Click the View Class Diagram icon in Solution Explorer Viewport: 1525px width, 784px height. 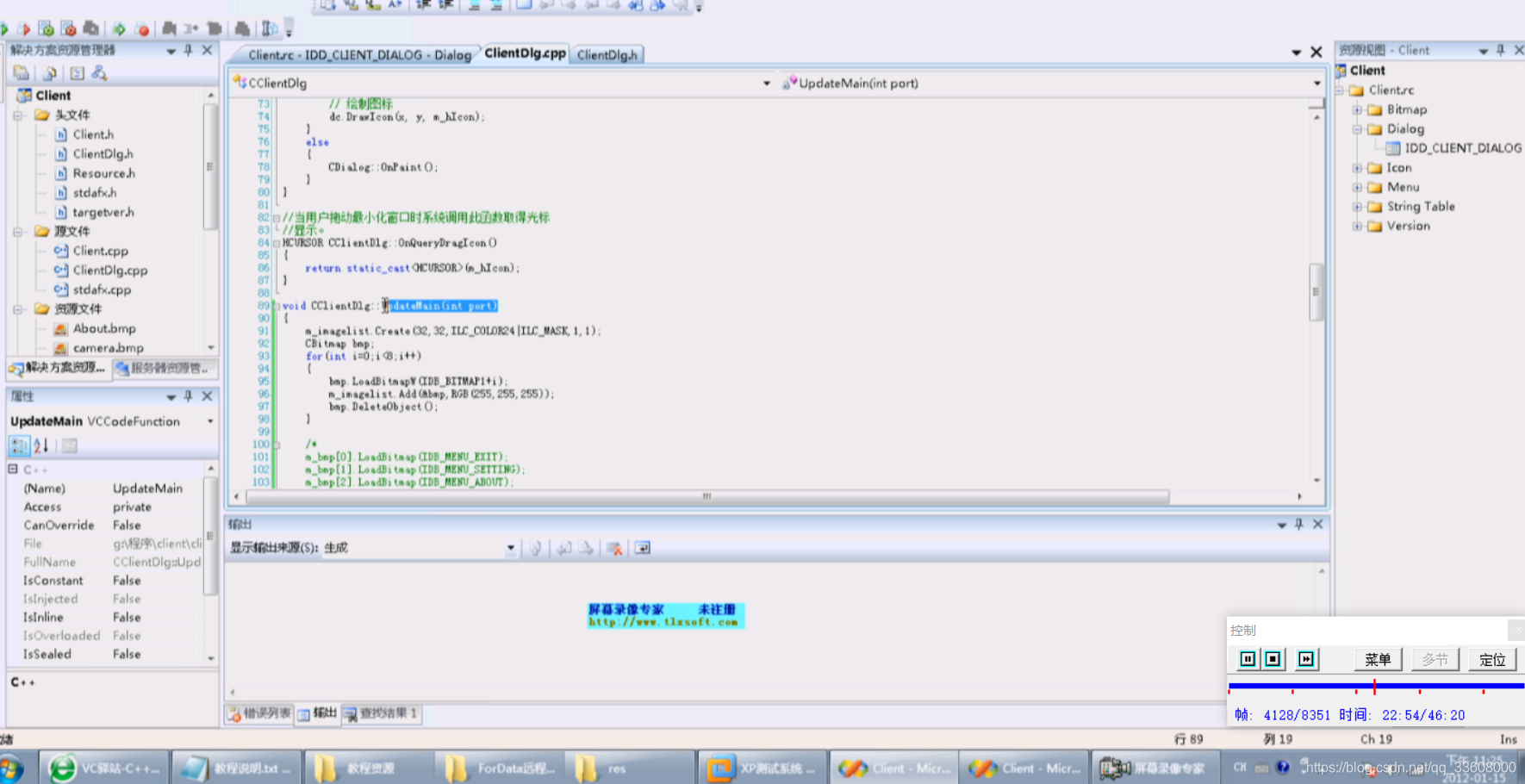[x=100, y=73]
